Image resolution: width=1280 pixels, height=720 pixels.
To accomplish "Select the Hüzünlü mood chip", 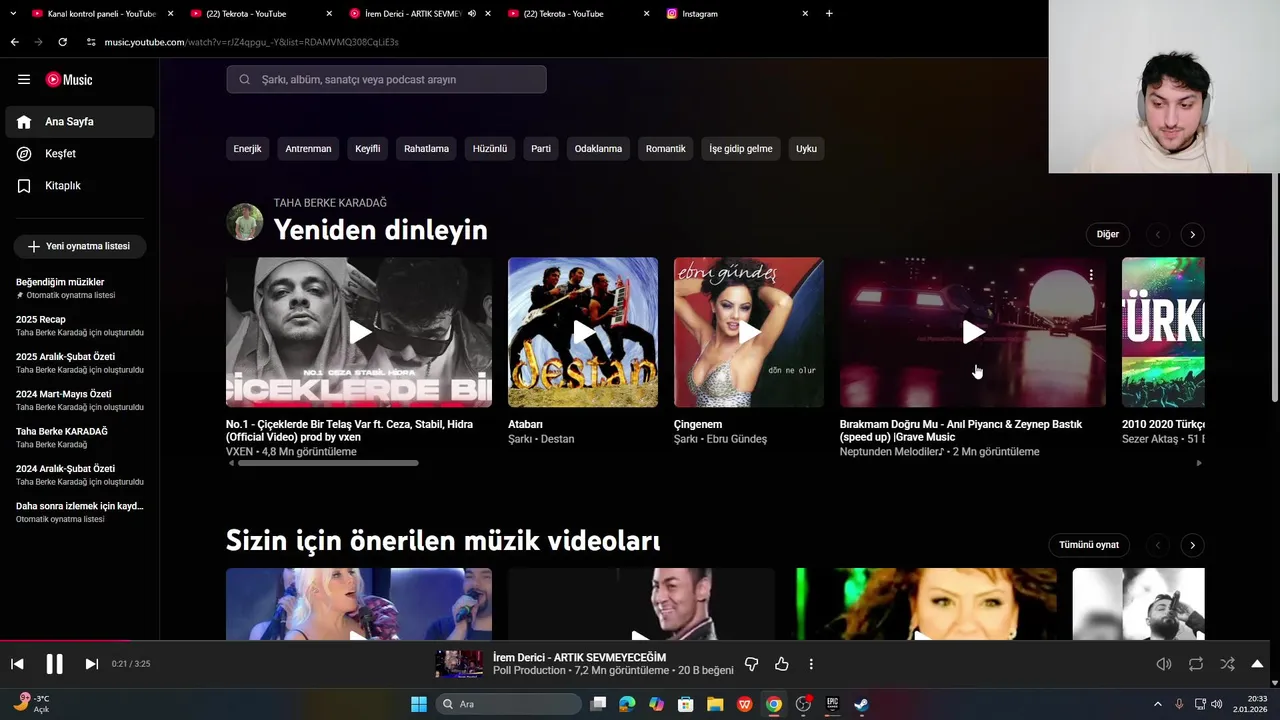I will [x=490, y=148].
